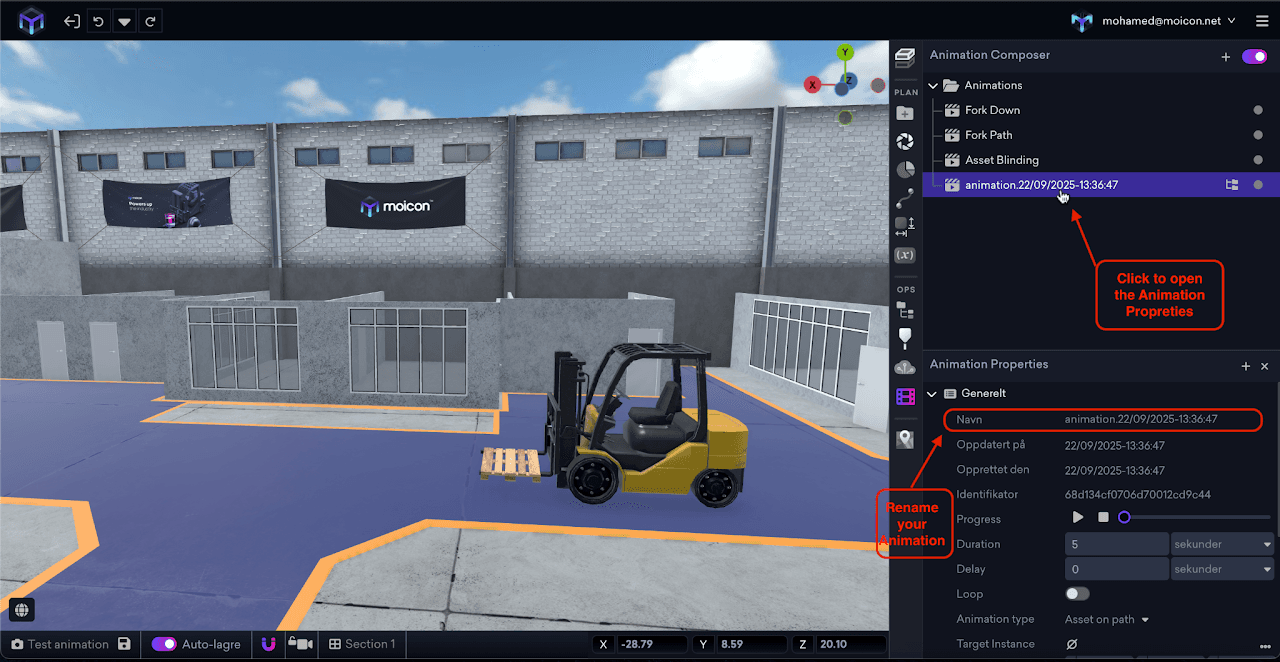Click the Navn field to rename animation
The height and width of the screenshot is (662, 1280).
(1140, 419)
